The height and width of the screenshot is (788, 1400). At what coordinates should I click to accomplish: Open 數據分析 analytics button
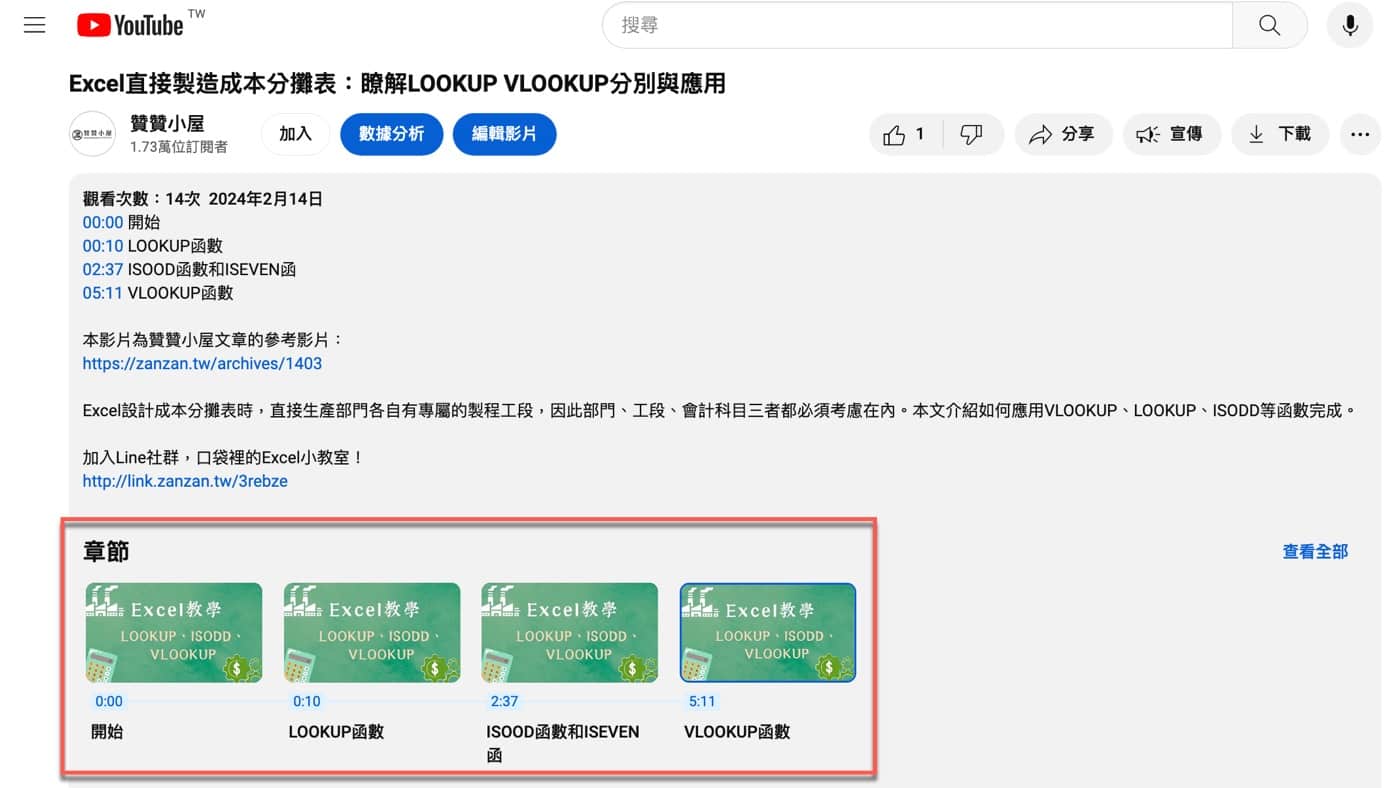tap(391, 134)
